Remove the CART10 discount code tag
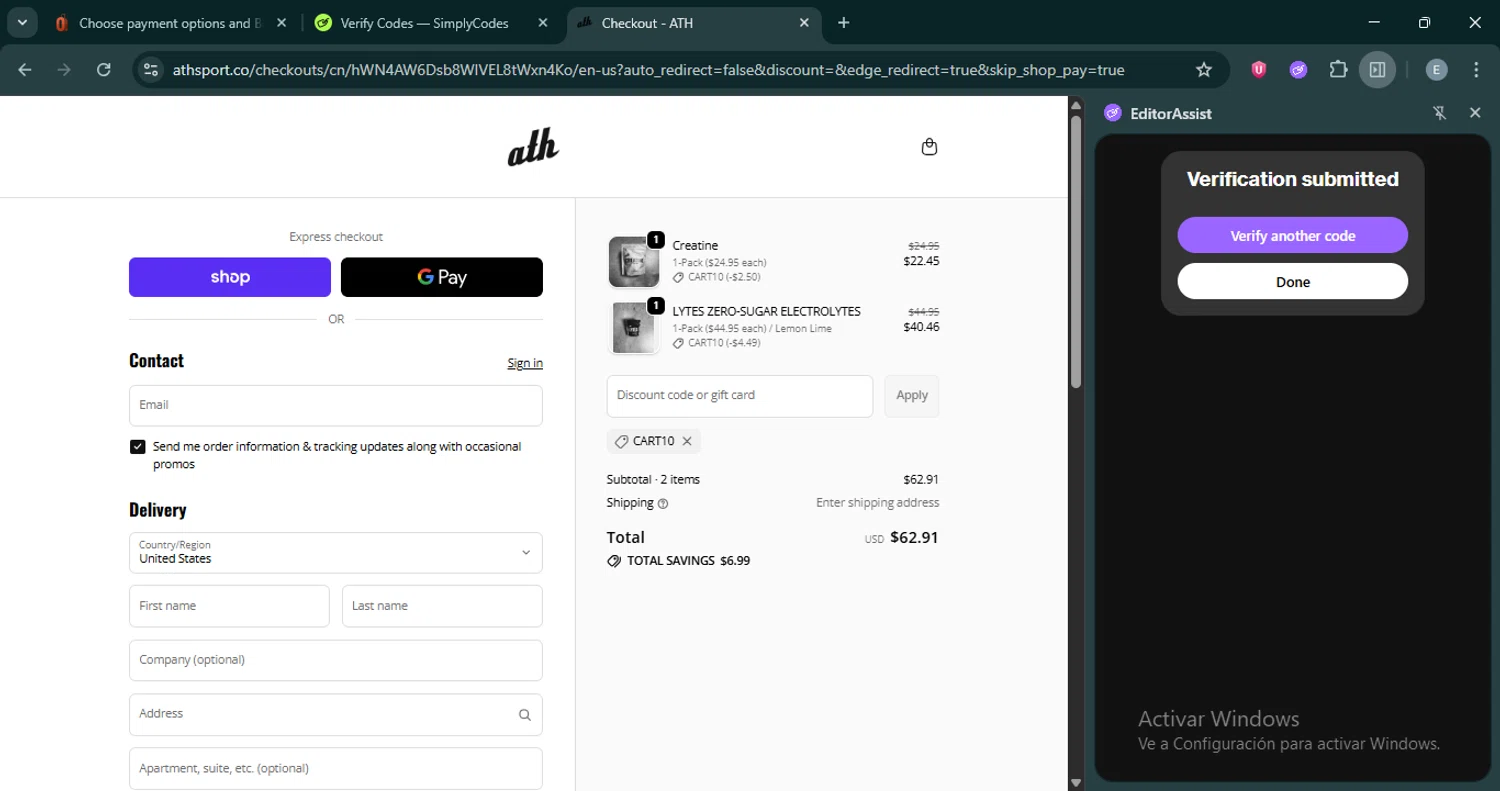Screen dimensions: 1500x791 687,441
